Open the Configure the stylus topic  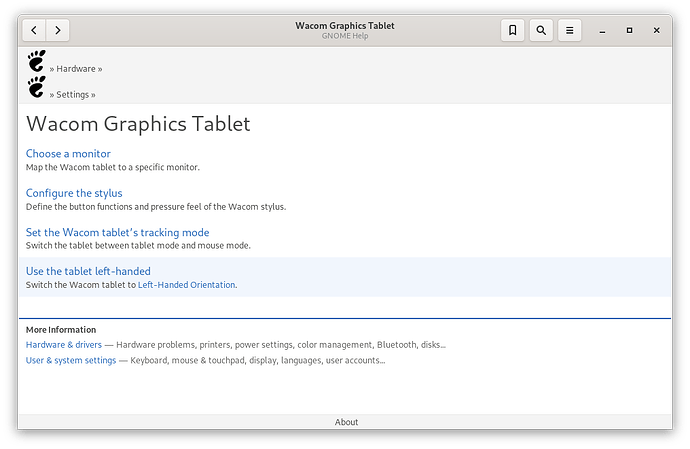click(x=74, y=193)
